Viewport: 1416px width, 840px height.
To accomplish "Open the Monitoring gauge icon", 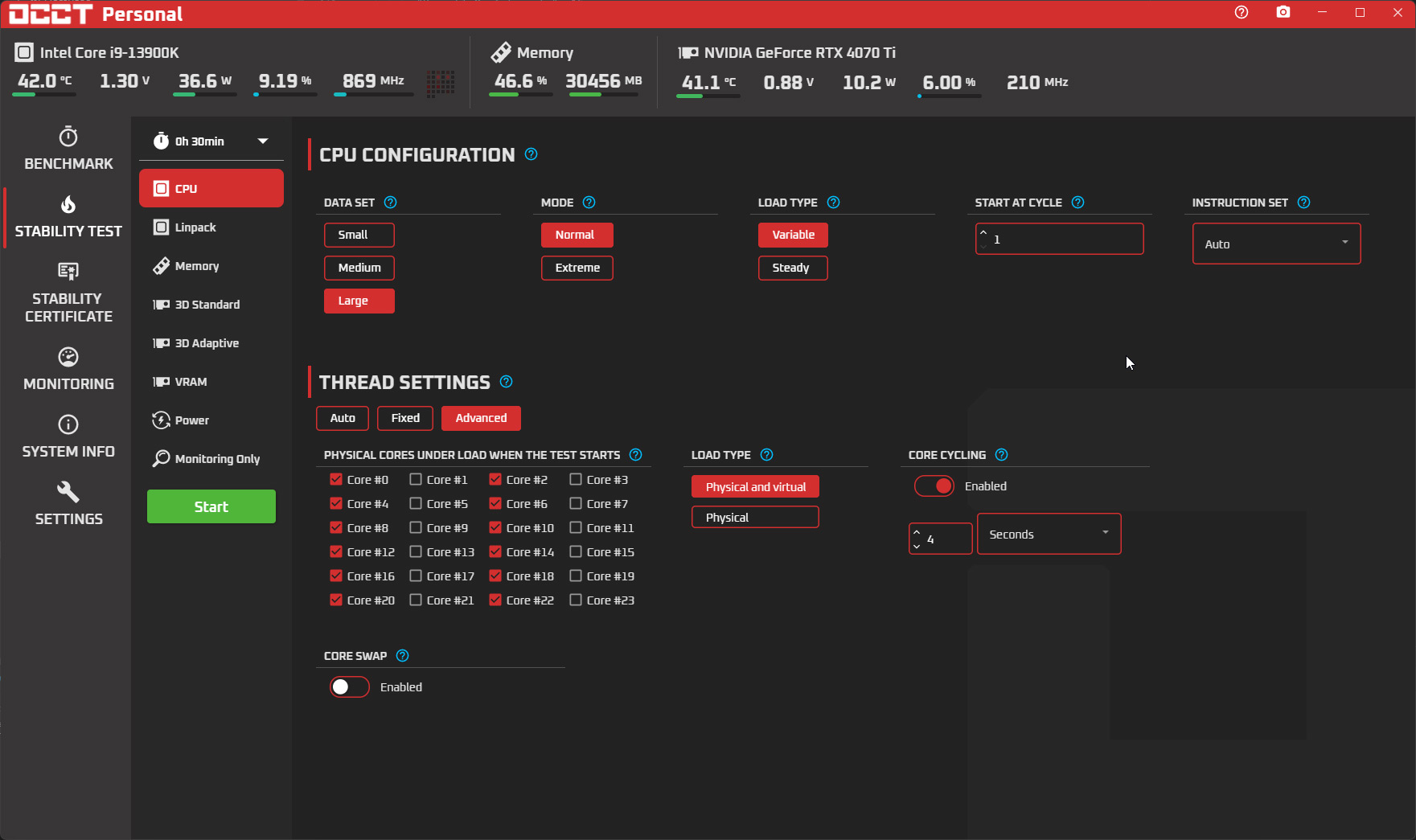I will coord(68,357).
